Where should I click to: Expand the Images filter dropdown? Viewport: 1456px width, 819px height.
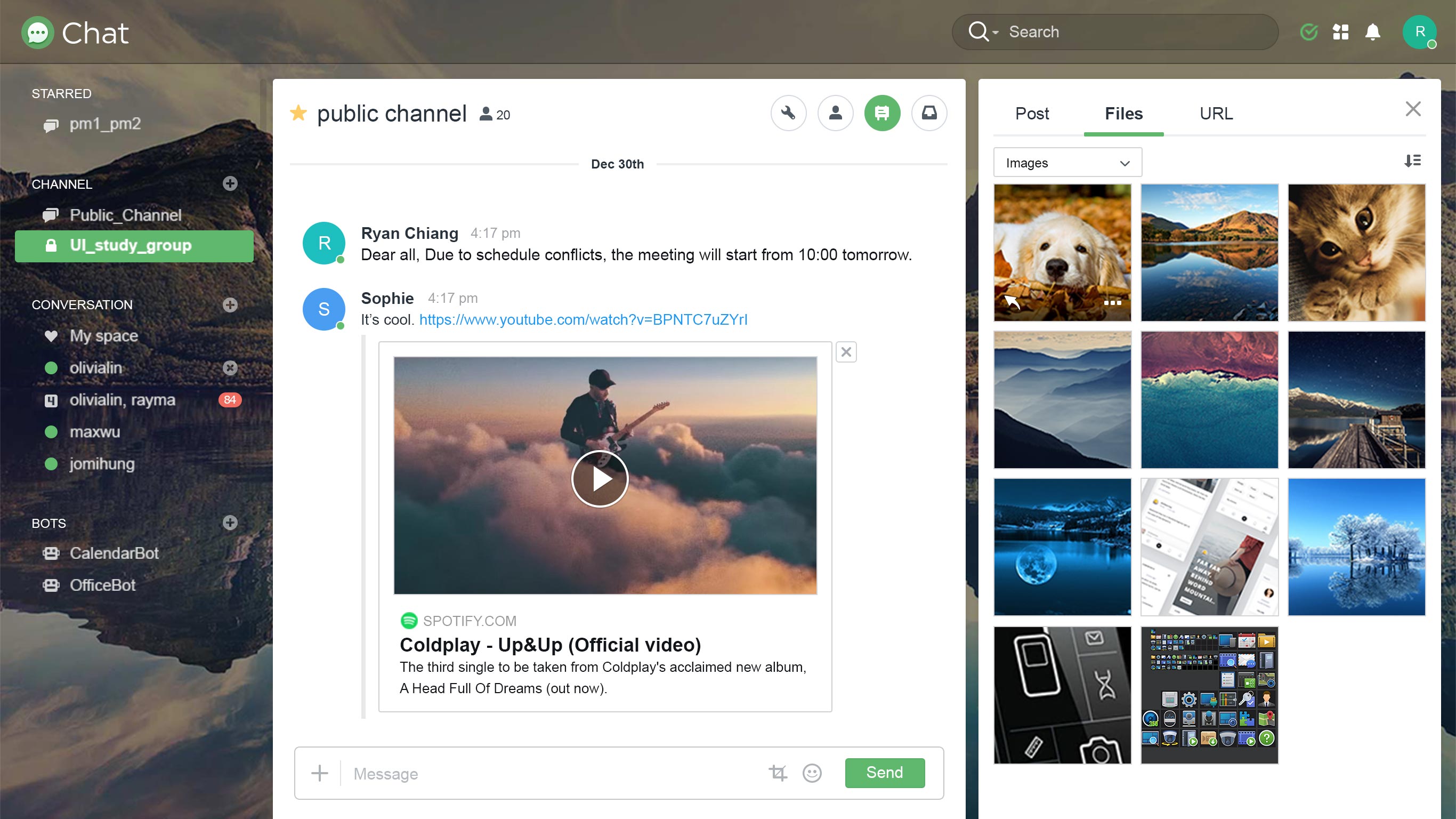coord(1067,162)
